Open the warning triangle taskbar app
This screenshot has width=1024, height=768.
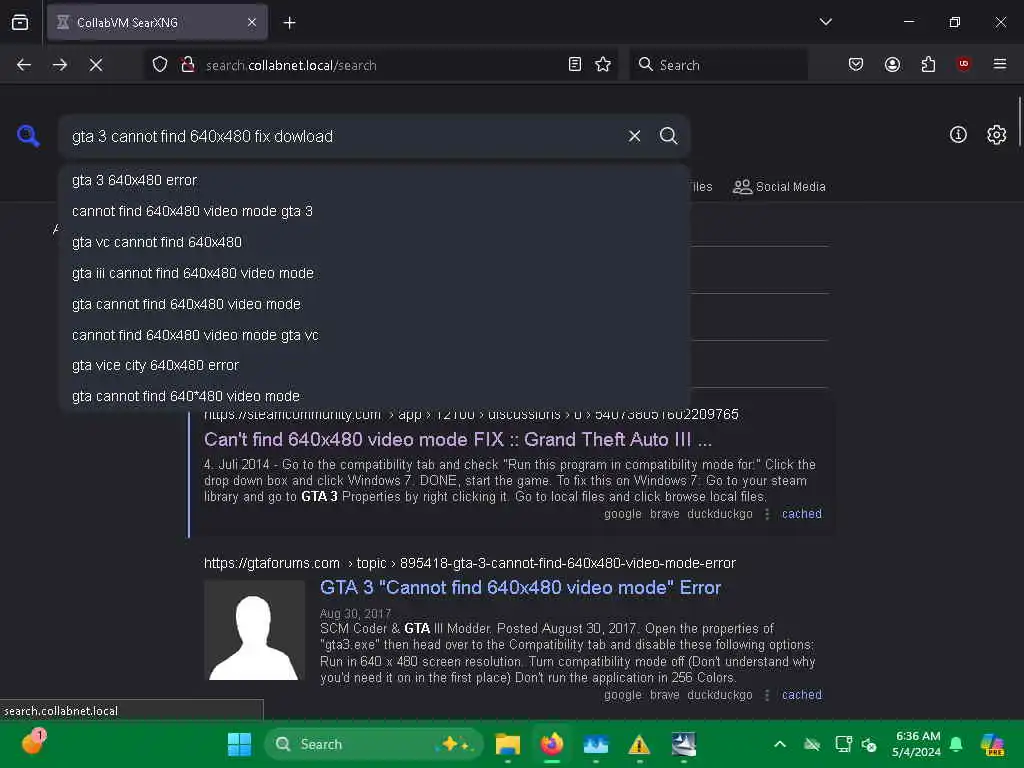tap(639, 744)
